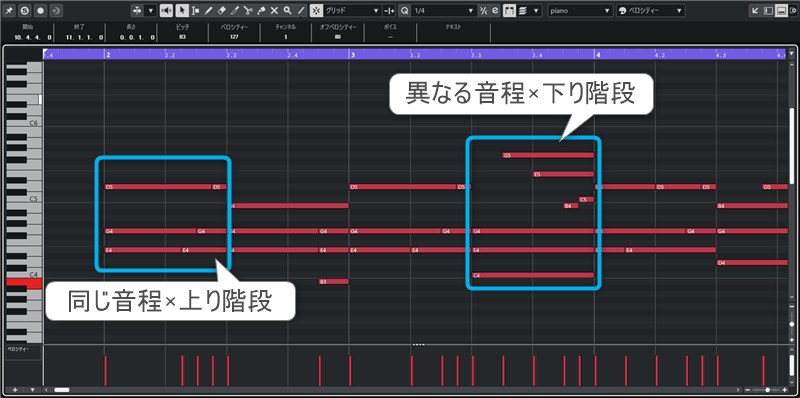Select the Glue tool

[261, 10]
